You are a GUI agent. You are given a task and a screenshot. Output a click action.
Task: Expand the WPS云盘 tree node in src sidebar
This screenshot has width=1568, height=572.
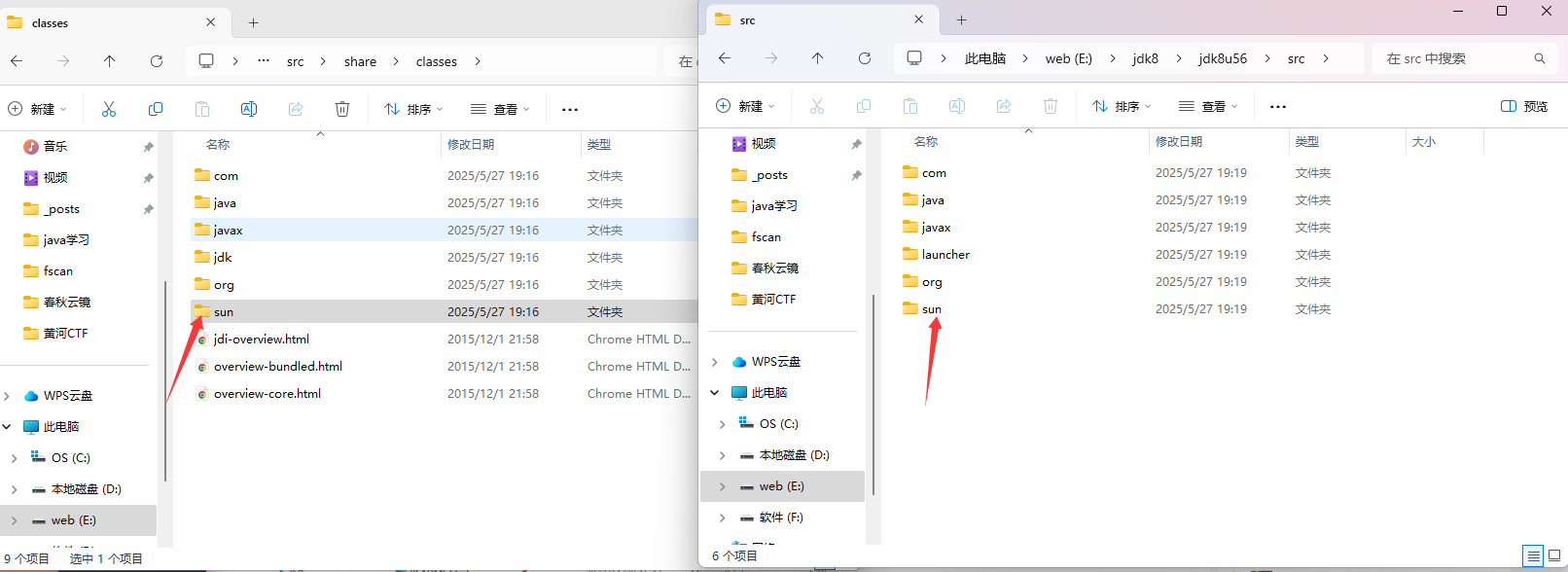[x=715, y=362]
